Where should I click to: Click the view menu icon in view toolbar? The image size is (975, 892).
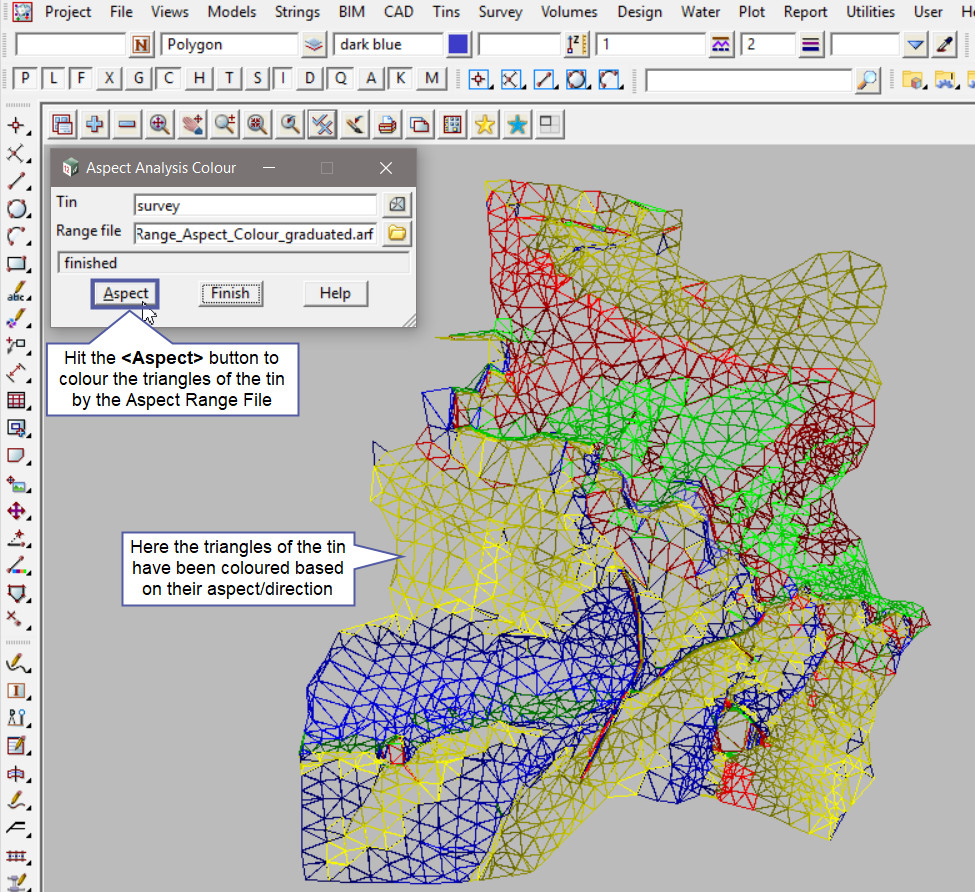(x=63, y=125)
